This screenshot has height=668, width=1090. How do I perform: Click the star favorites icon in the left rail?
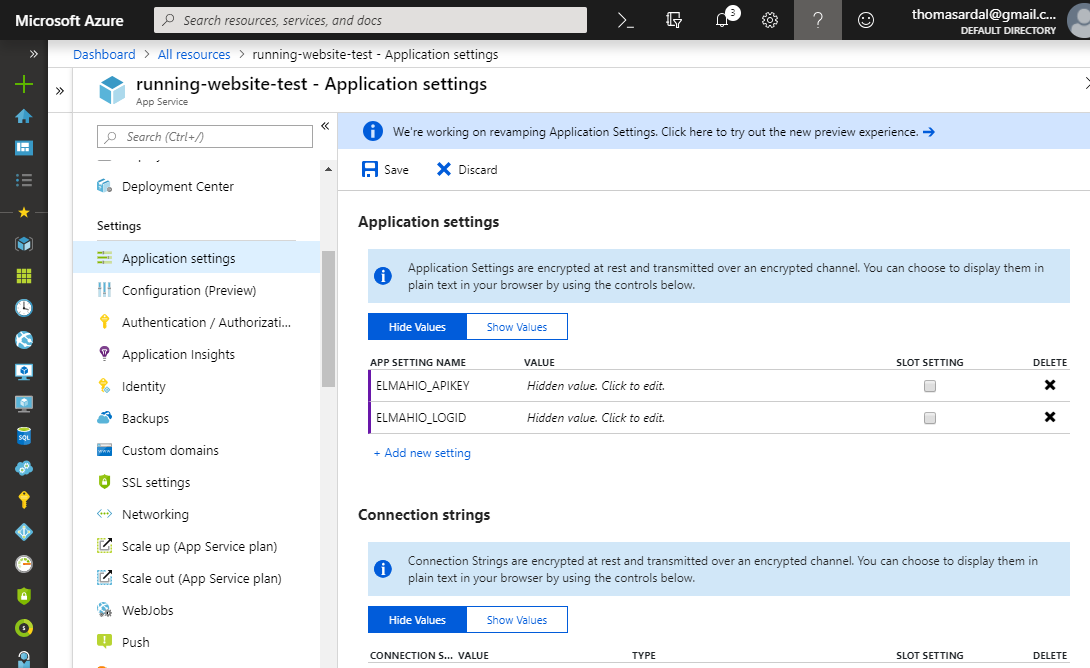point(24,212)
